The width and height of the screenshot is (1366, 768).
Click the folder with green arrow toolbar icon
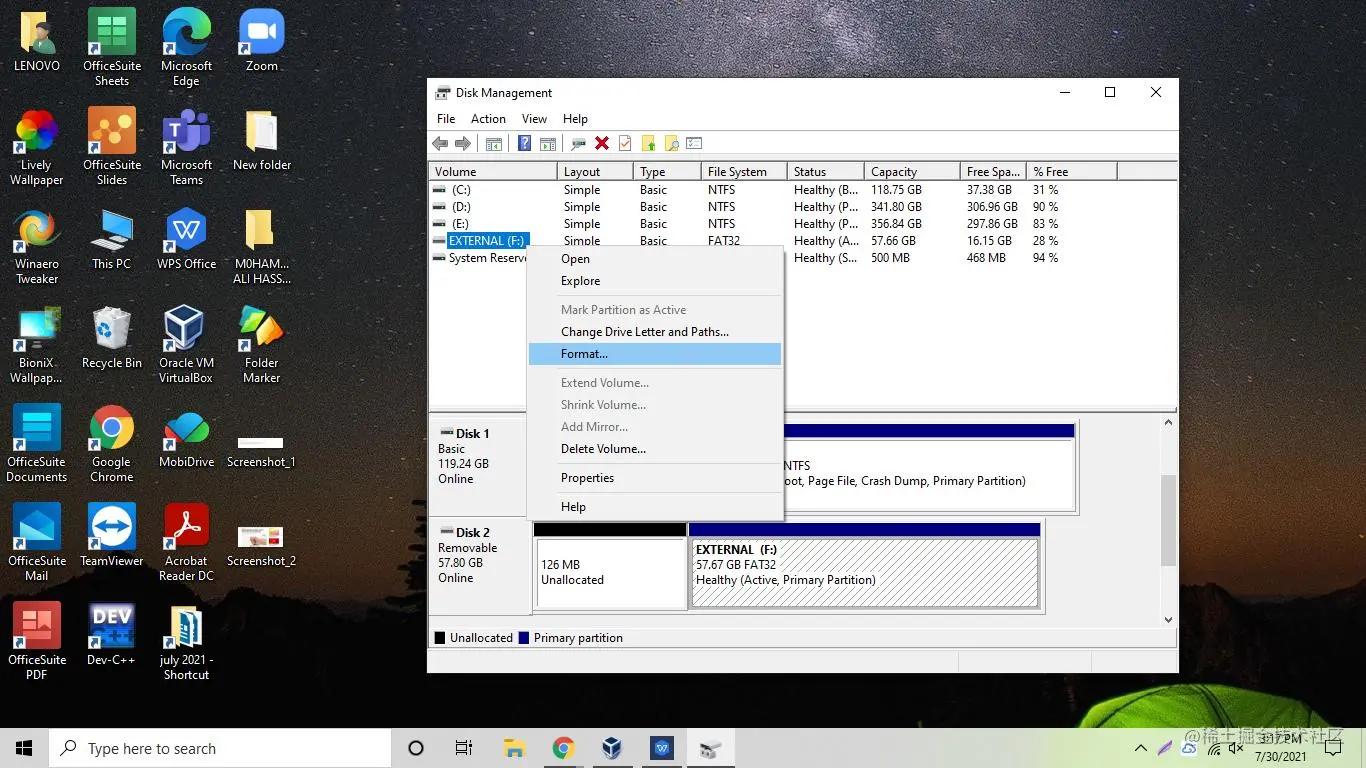[648, 144]
